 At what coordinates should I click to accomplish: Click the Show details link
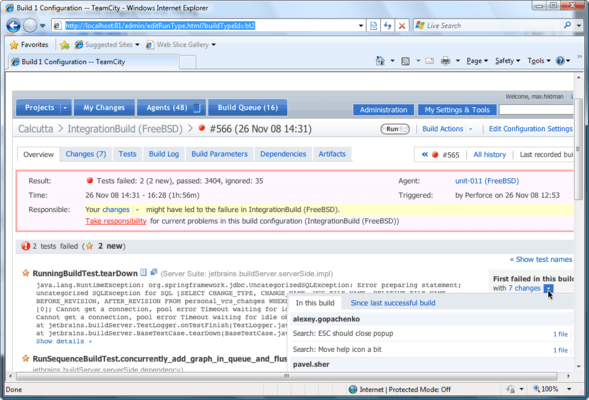(x=64, y=341)
